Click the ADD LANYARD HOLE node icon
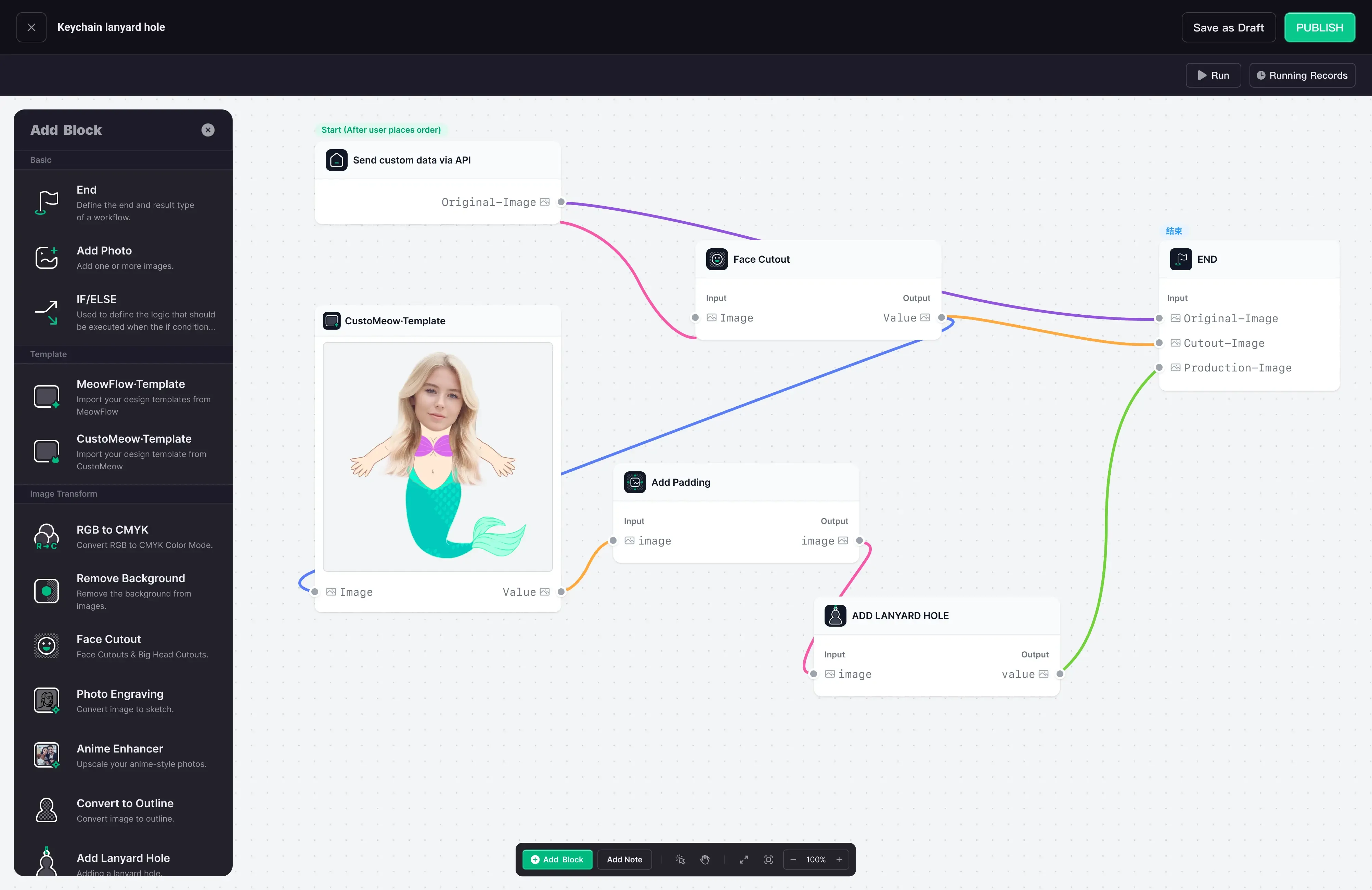This screenshot has height=890, width=1372. [835, 616]
